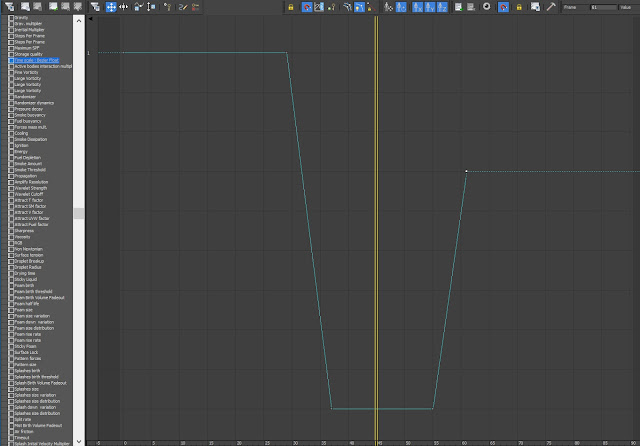This screenshot has width=640, height=446.
Task: Select the Storage quality track
Action: click(x=28, y=54)
